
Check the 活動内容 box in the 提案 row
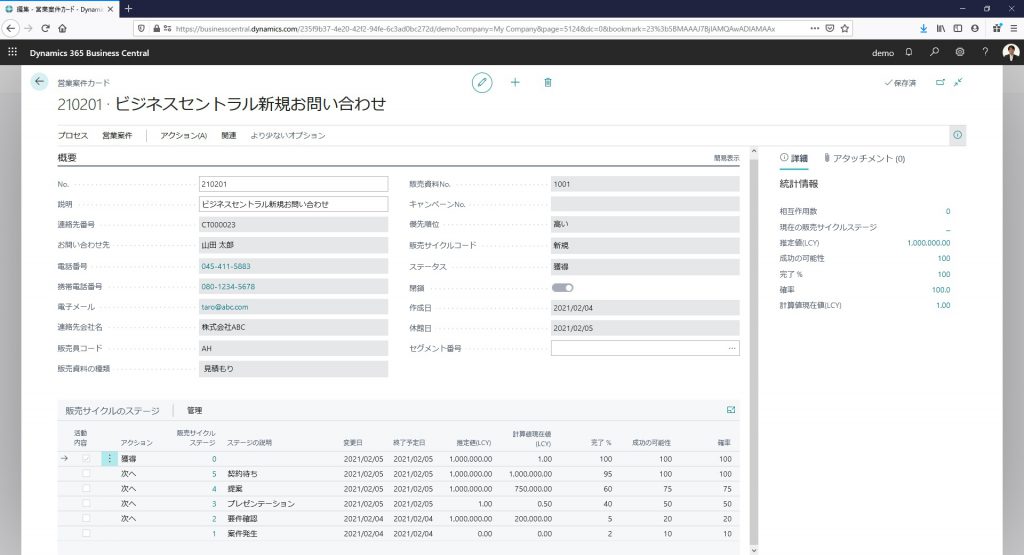click(x=86, y=488)
